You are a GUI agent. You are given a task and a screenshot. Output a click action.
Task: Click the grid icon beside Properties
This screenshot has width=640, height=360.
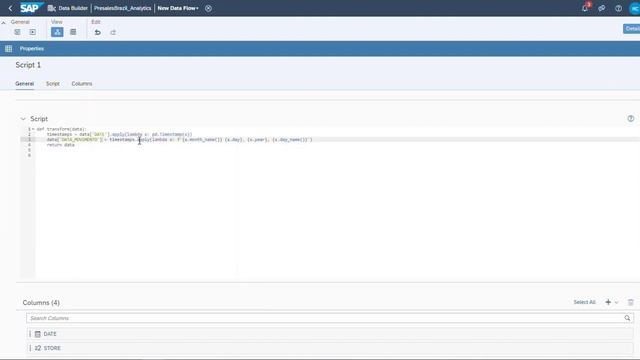(x=9, y=49)
